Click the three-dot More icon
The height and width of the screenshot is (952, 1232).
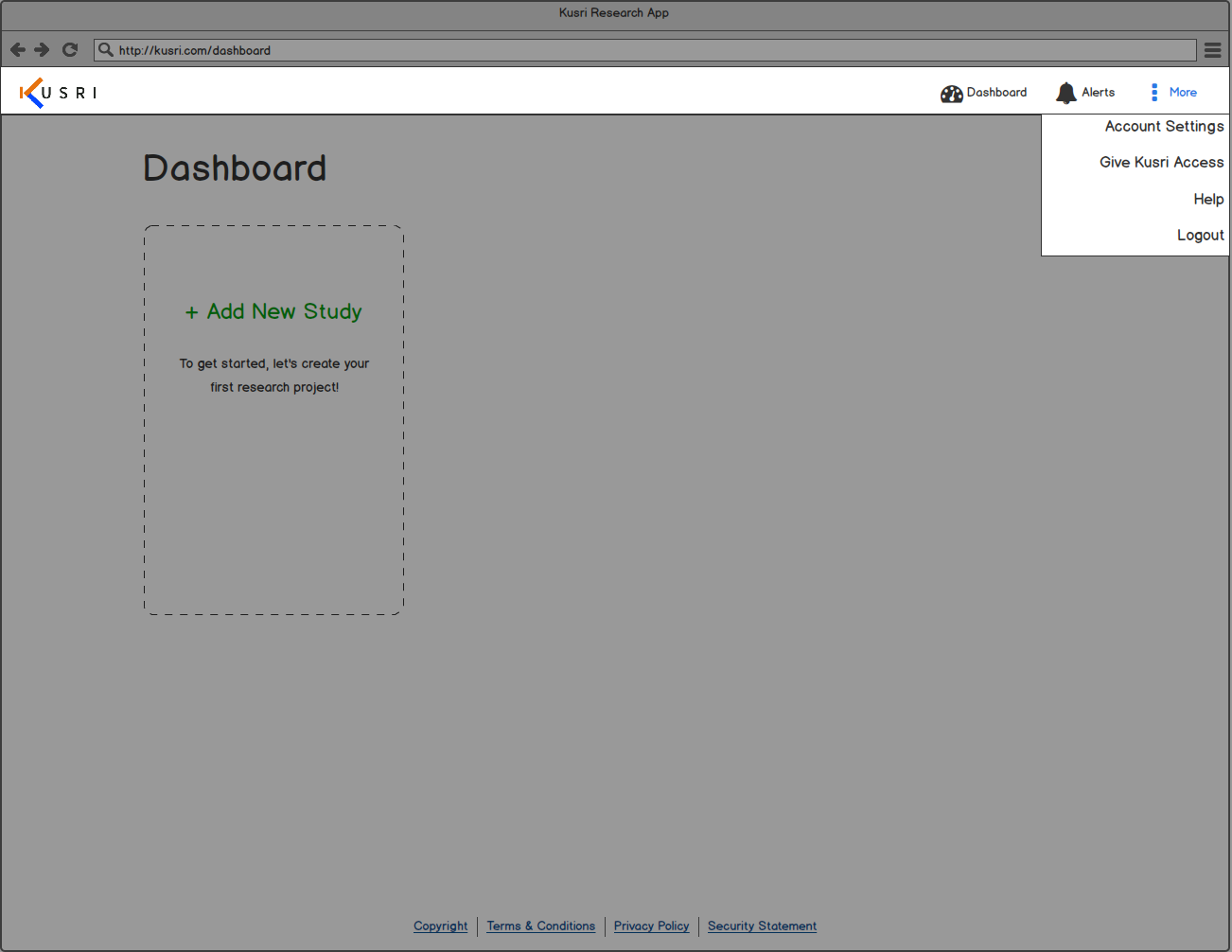(x=1154, y=93)
